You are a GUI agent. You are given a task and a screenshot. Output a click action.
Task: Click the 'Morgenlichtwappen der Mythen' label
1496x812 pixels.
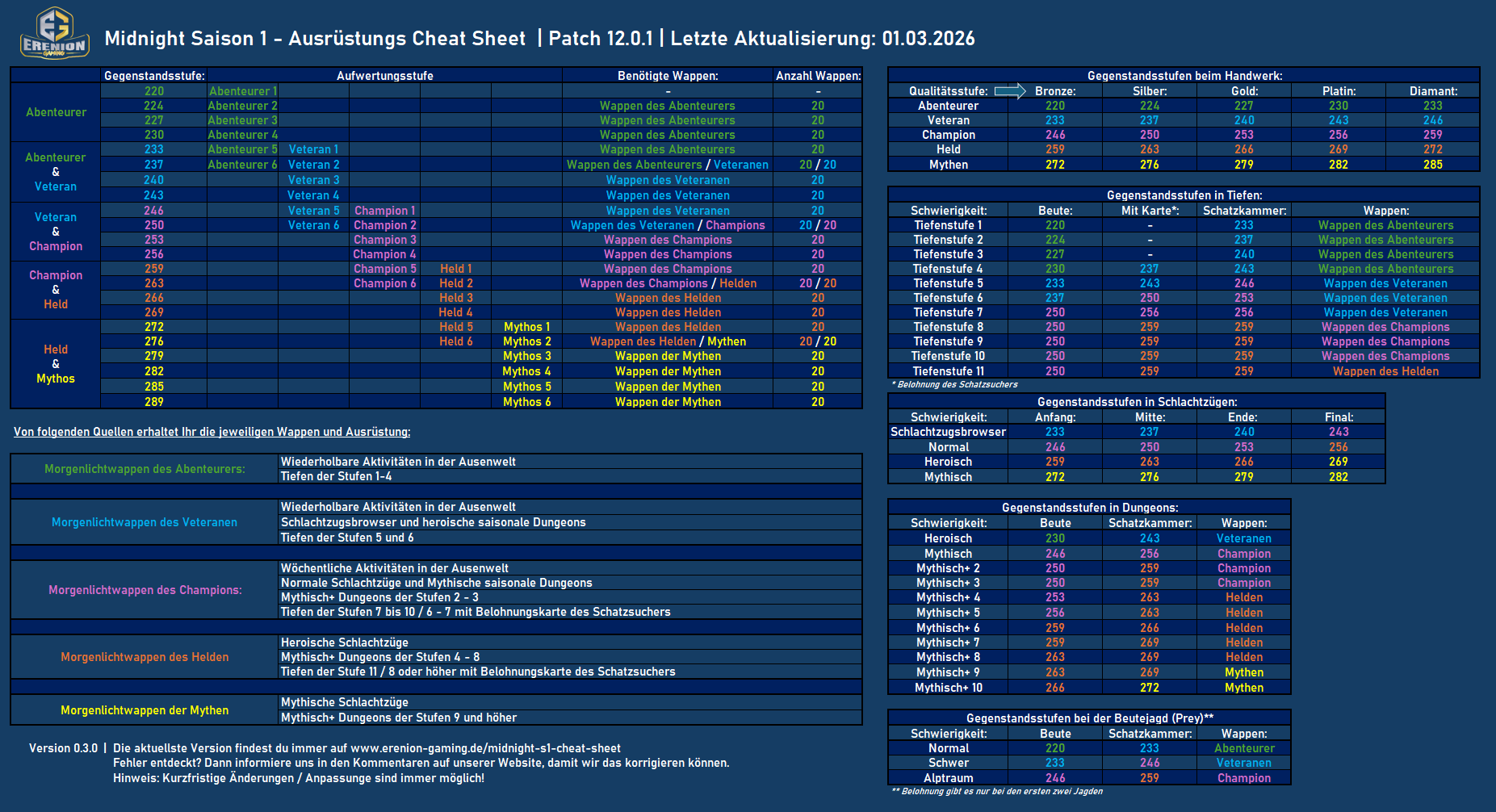pos(145,710)
